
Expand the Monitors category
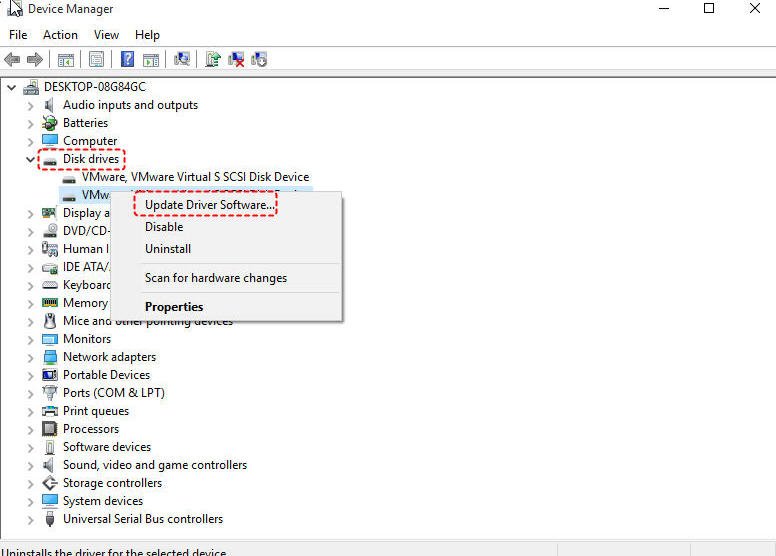(31, 340)
